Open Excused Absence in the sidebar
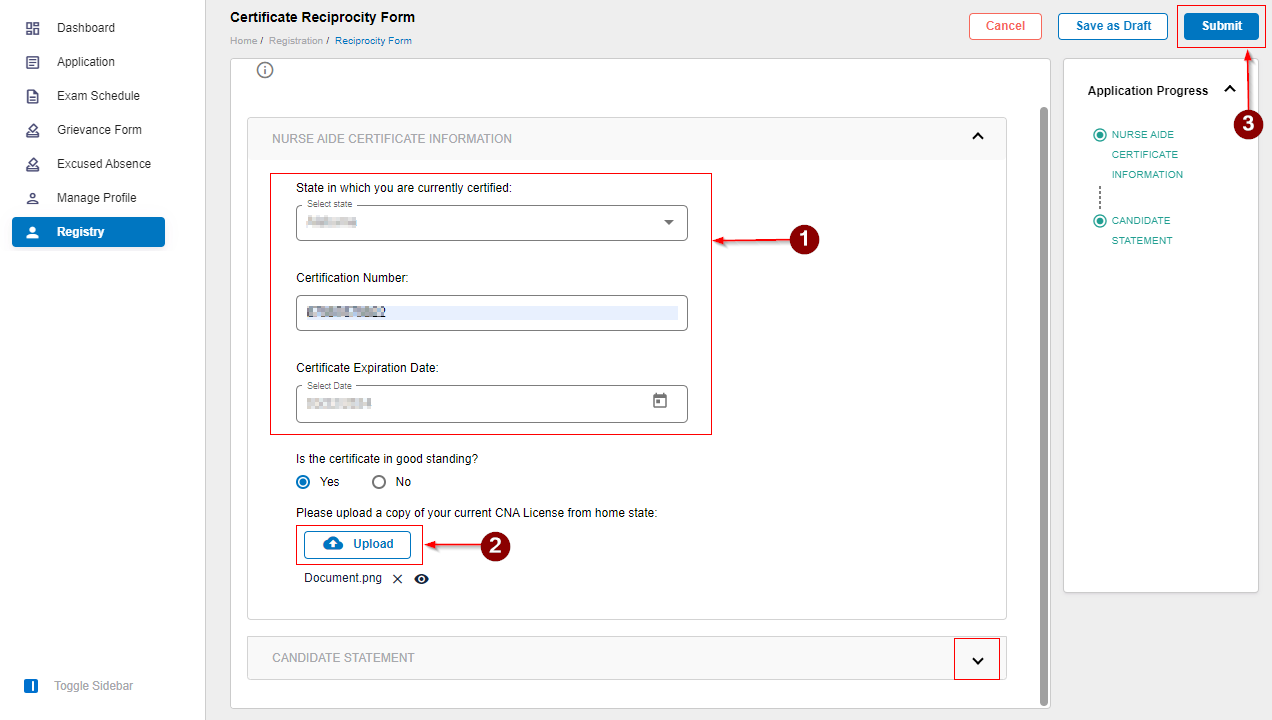 point(103,164)
